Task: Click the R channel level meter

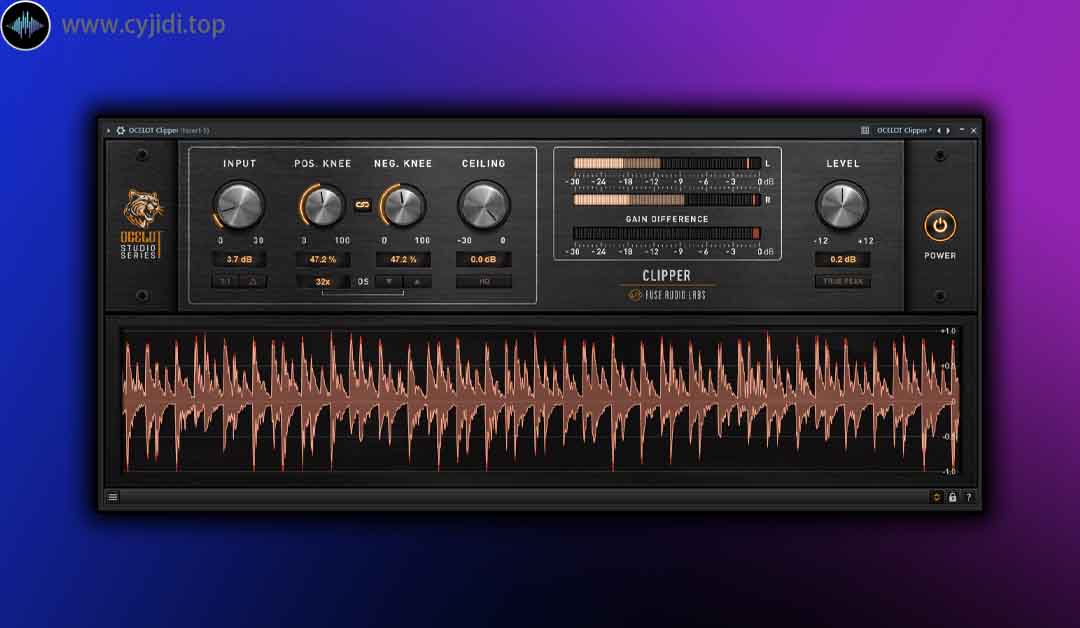Action: point(667,200)
